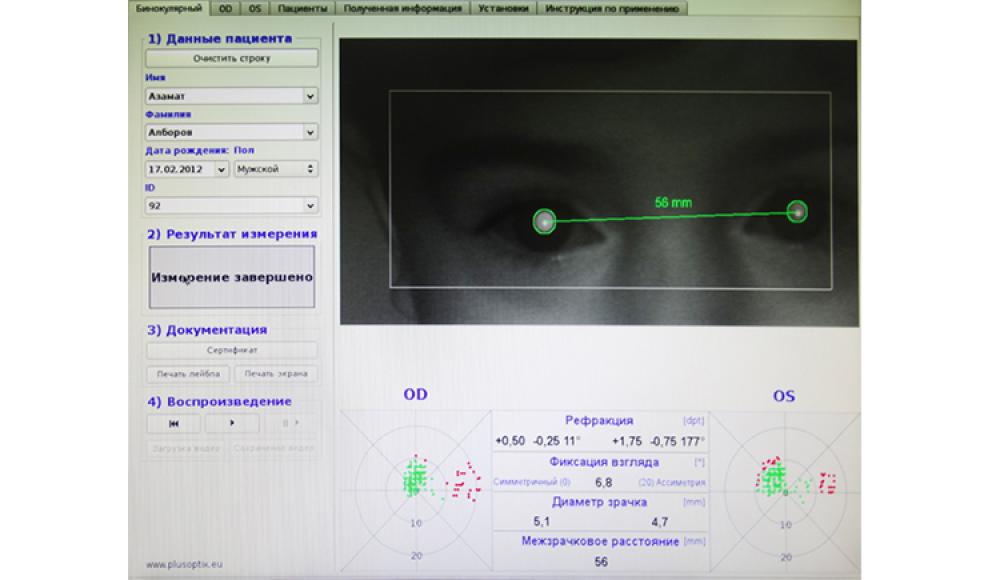The height and width of the screenshot is (580, 1000).
Task: Click the Сохранение видео button
Action: 274,448
